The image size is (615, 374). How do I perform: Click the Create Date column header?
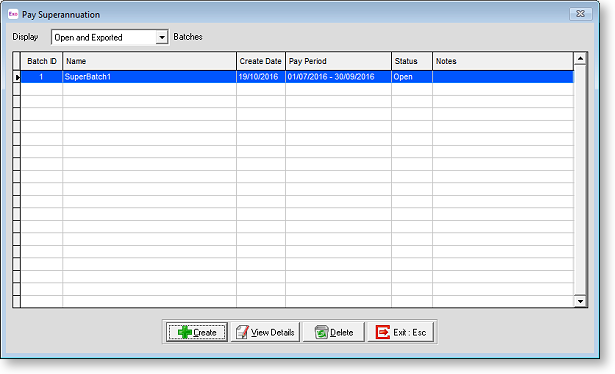[261, 61]
